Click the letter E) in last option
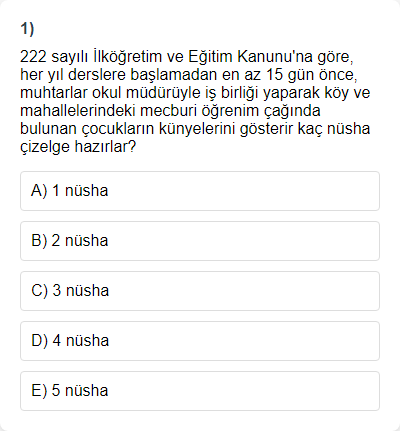This screenshot has height=431, width=400. click(x=39, y=391)
